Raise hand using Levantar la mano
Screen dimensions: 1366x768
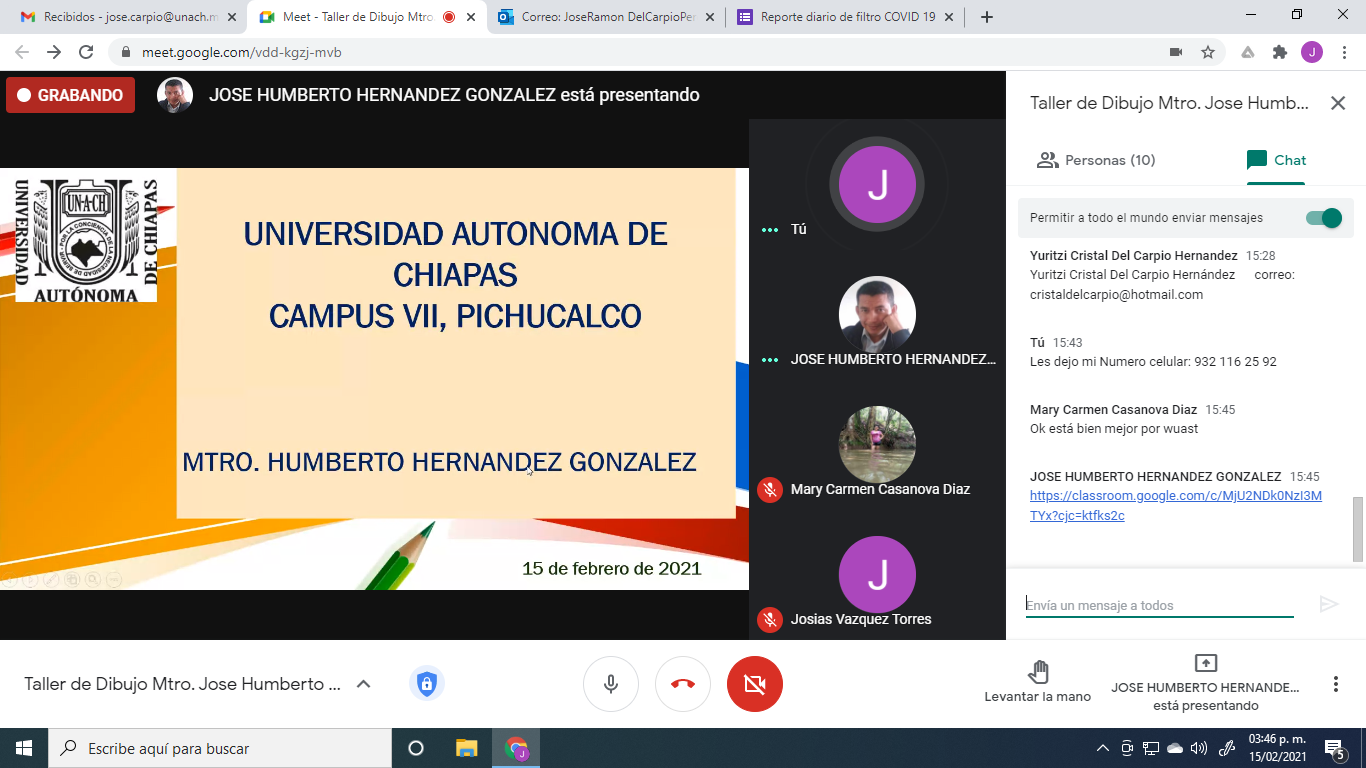click(1038, 682)
